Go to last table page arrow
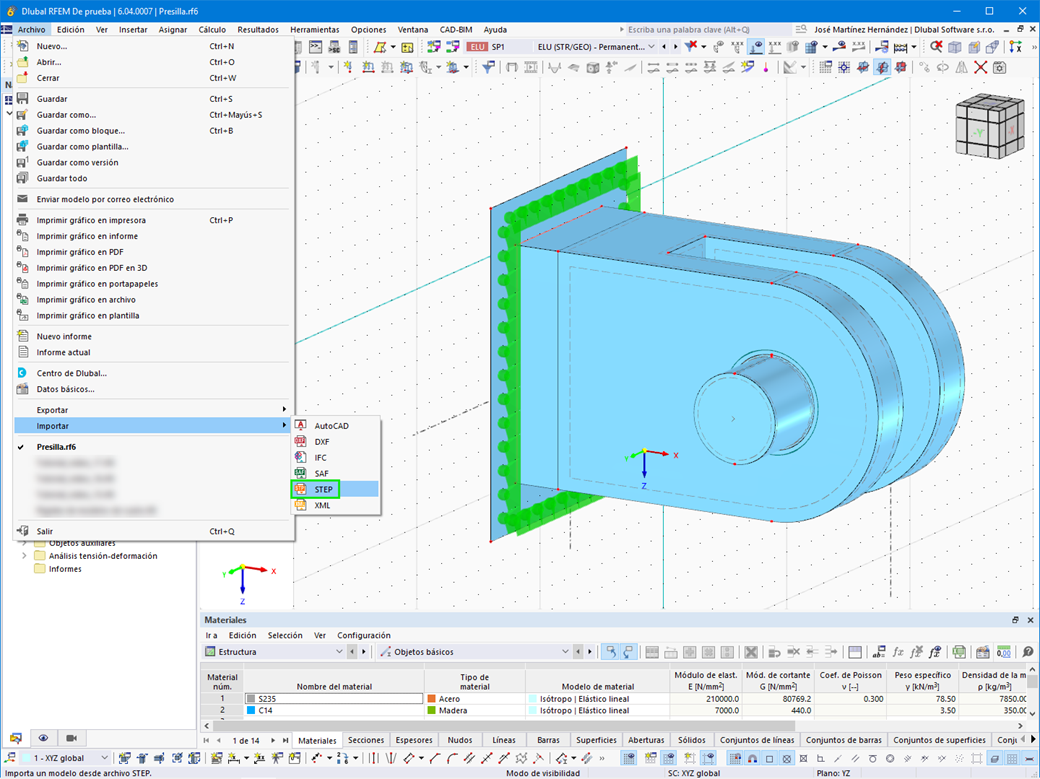The width and height of the screenshot is (1040, 779). pos(285,740)
